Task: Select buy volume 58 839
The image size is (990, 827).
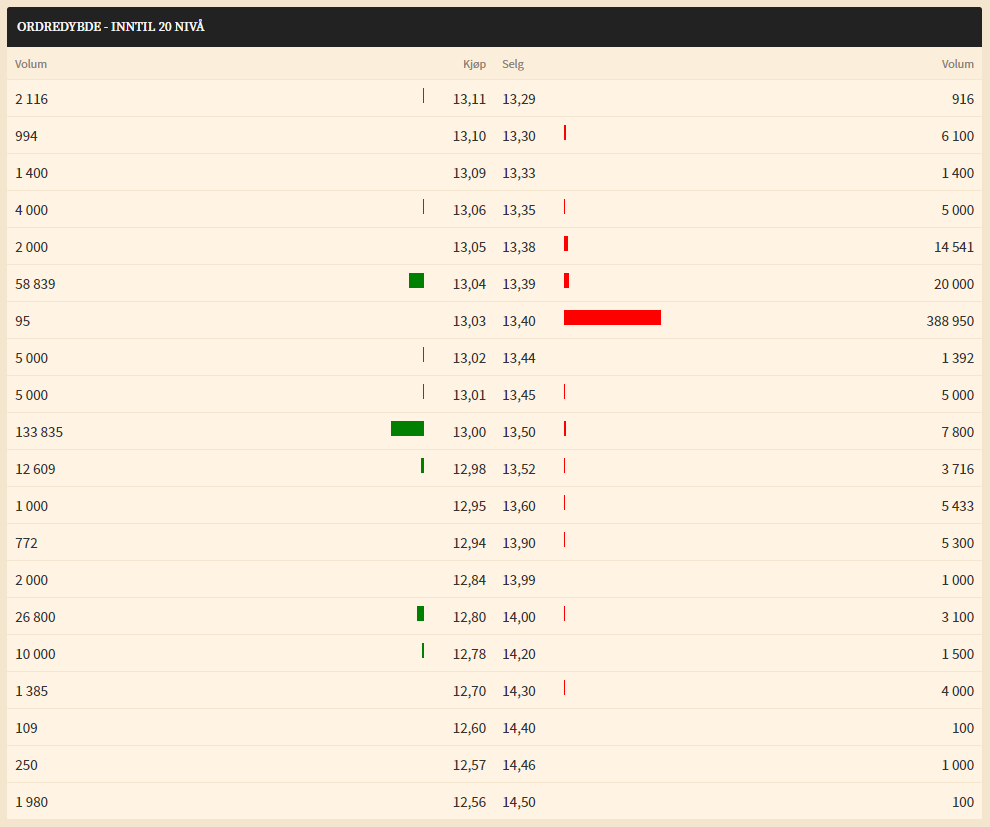Action: tap(35, 284)
